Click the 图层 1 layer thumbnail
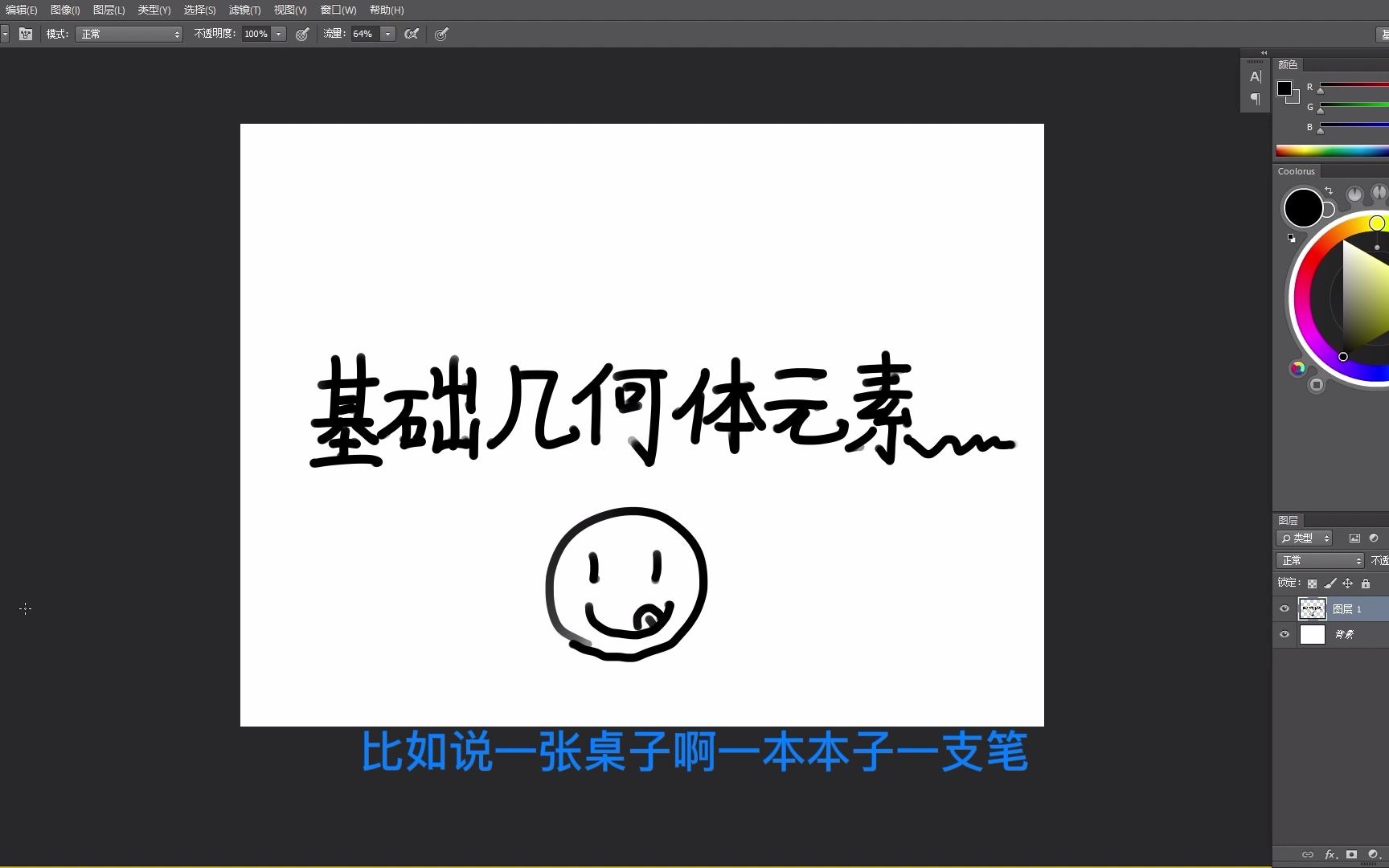 (1313, 608)
